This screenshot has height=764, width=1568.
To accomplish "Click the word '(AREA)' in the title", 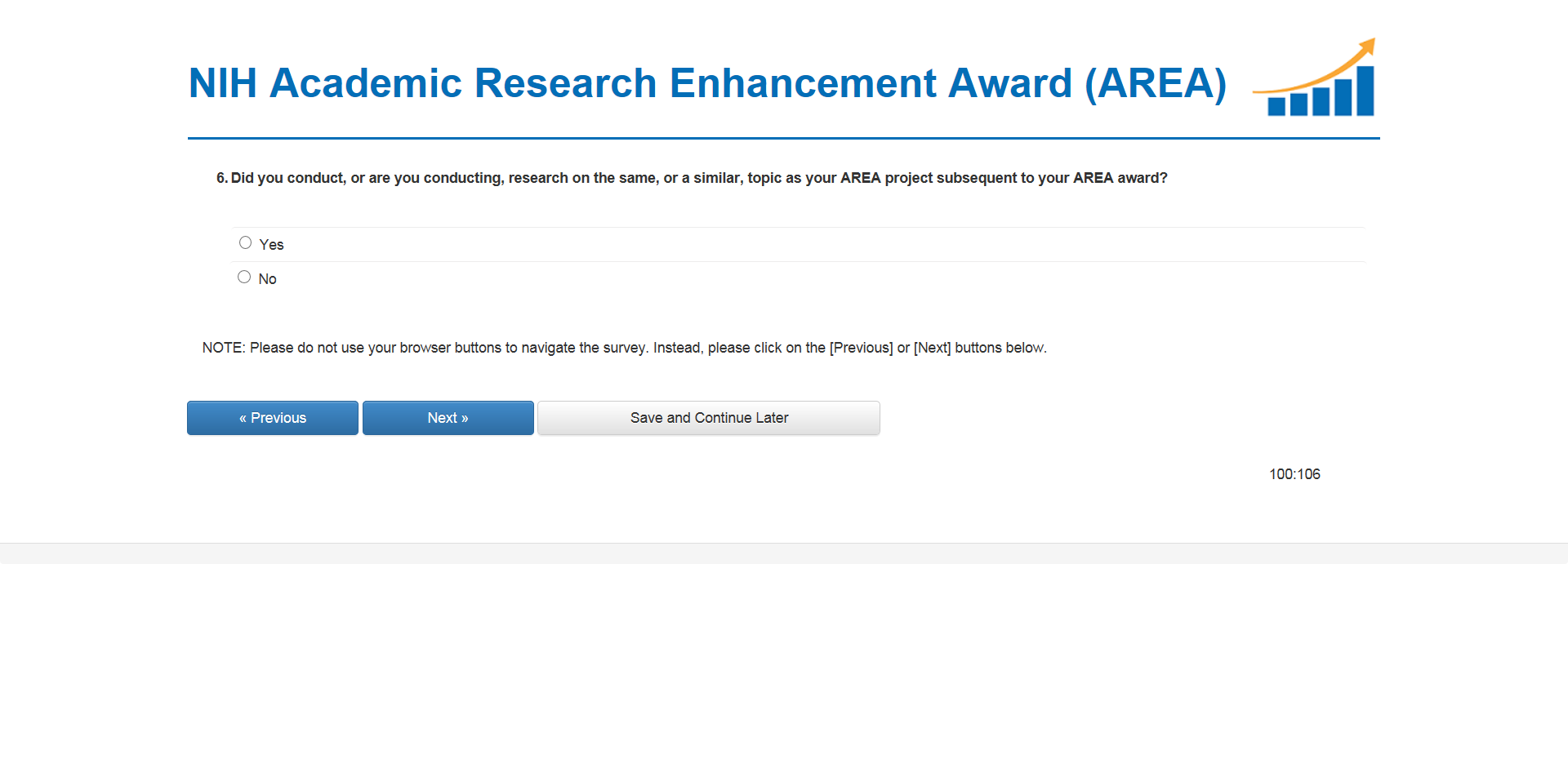I will point(1156,83).
